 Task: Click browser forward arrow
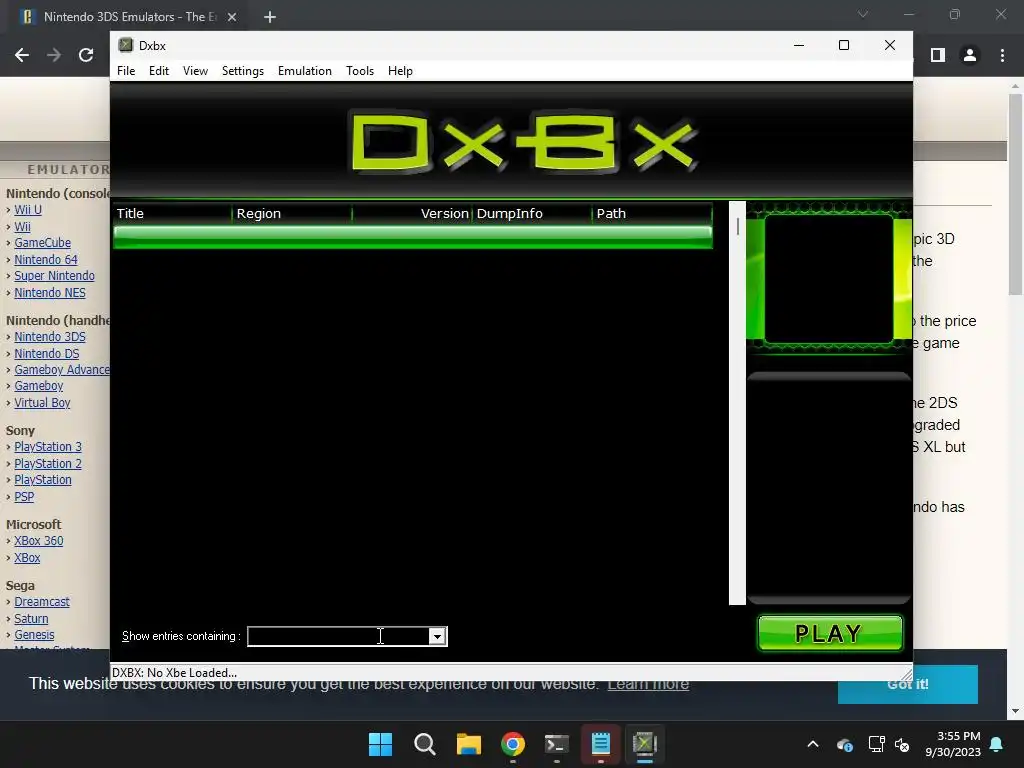point(54,56)
